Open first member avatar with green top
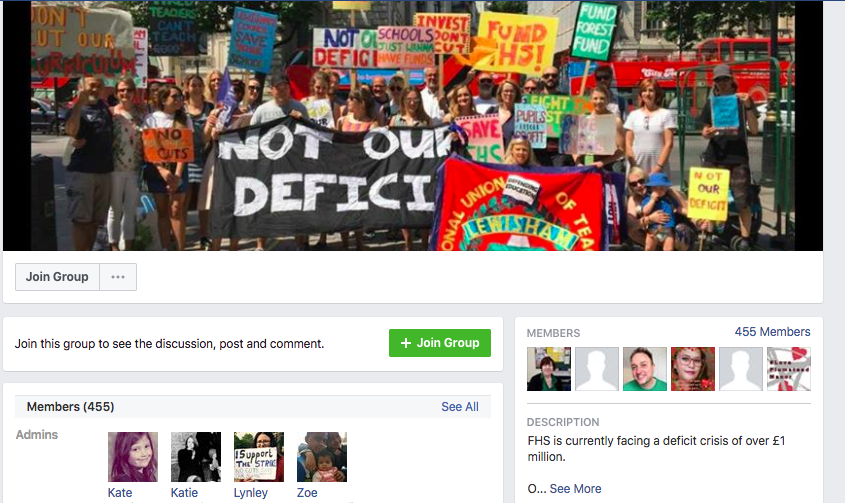This screenshot has height=503, width=845. [x=549, y=369]
